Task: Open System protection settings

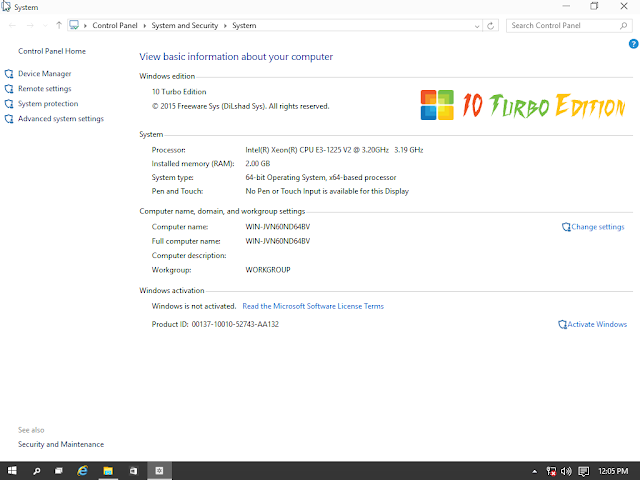Action: [x=48, y=104]
